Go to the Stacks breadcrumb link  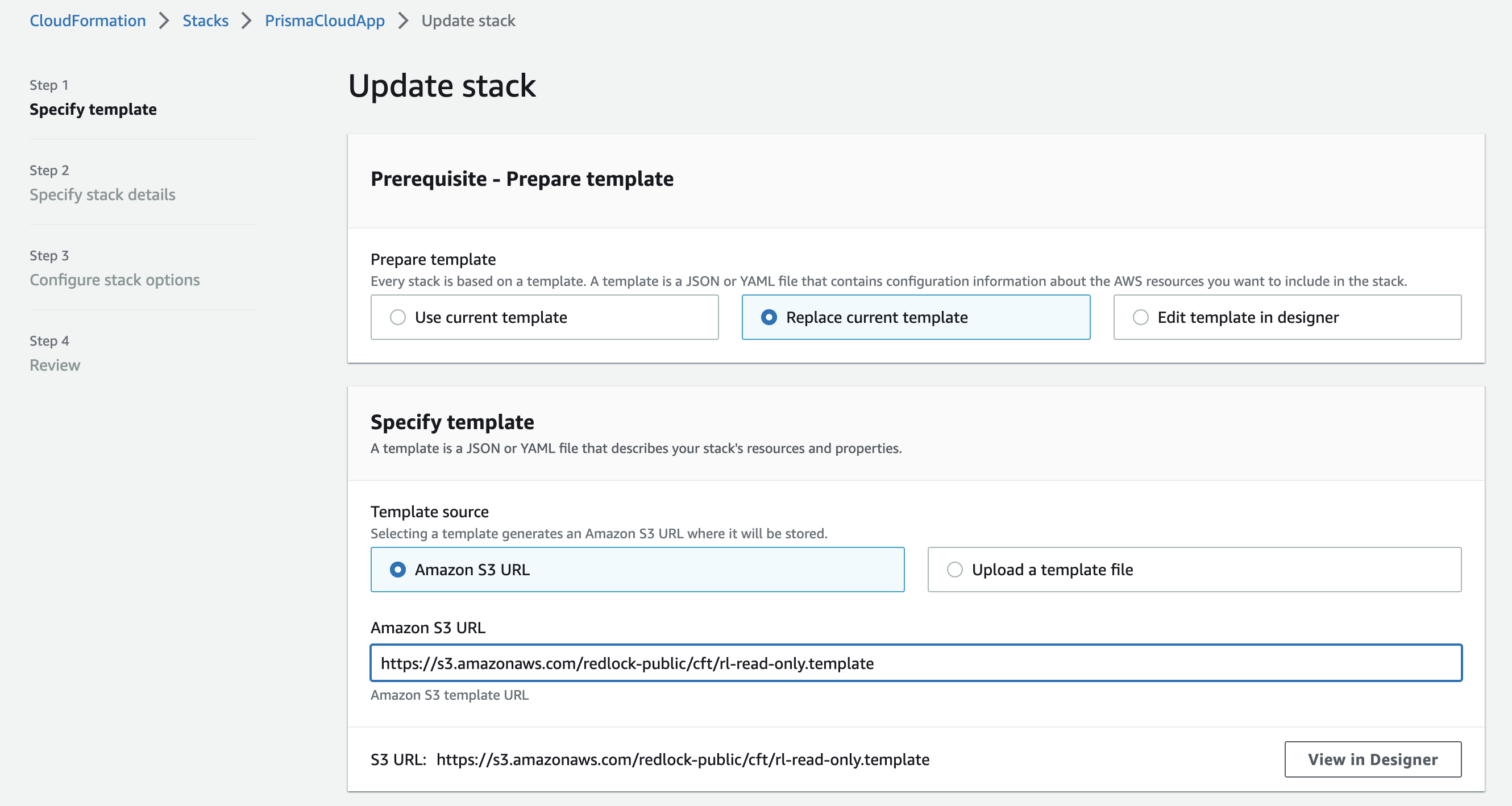[x=205, y=20]
